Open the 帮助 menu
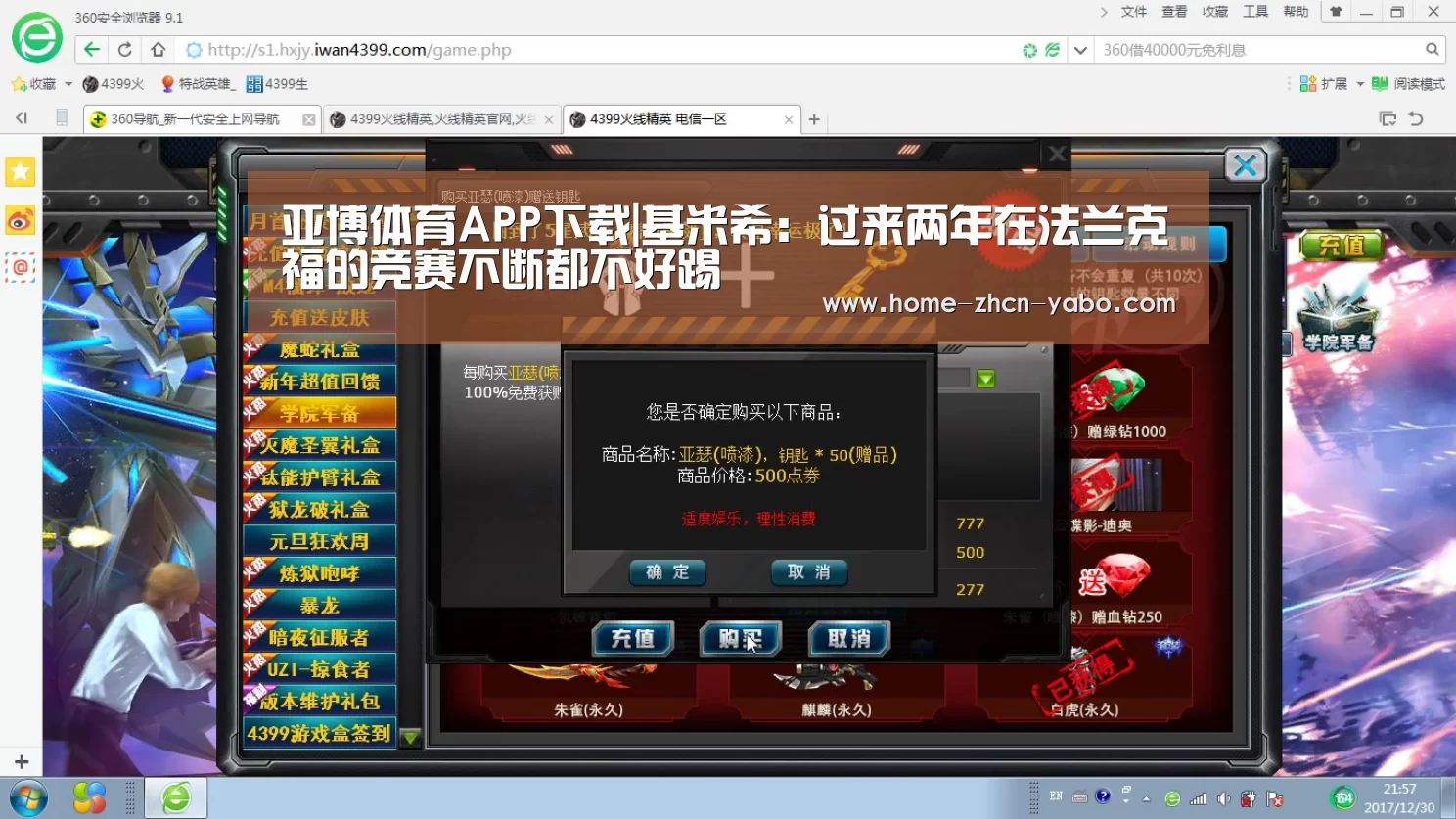This screenshot has width=1456, height=819. point(1296,12)
